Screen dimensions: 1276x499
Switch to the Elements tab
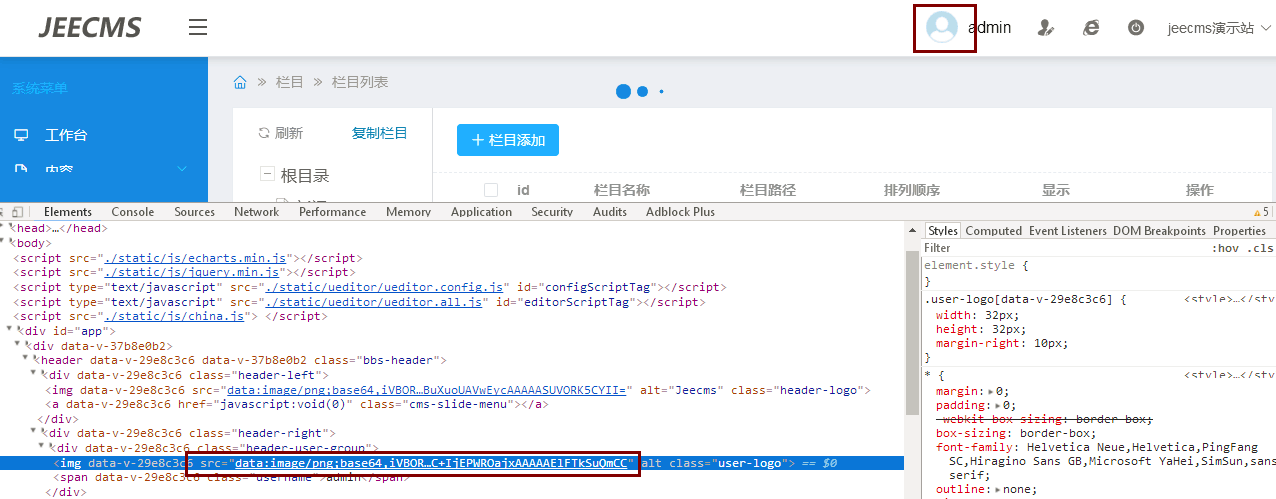(x=68, y=212)
